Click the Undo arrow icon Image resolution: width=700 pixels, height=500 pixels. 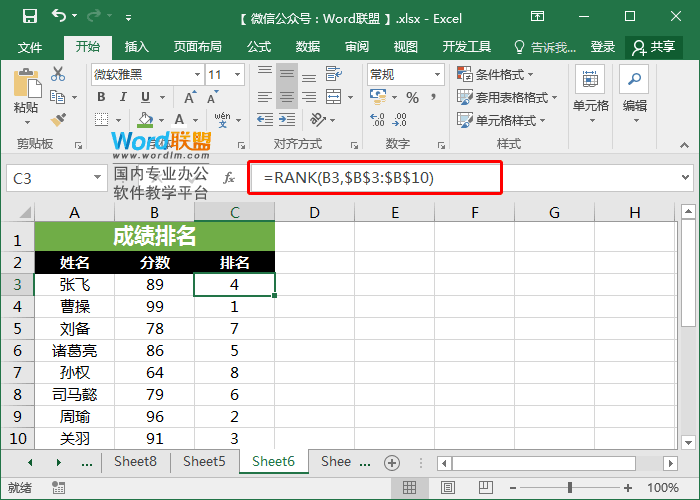(x=59, y=16)
